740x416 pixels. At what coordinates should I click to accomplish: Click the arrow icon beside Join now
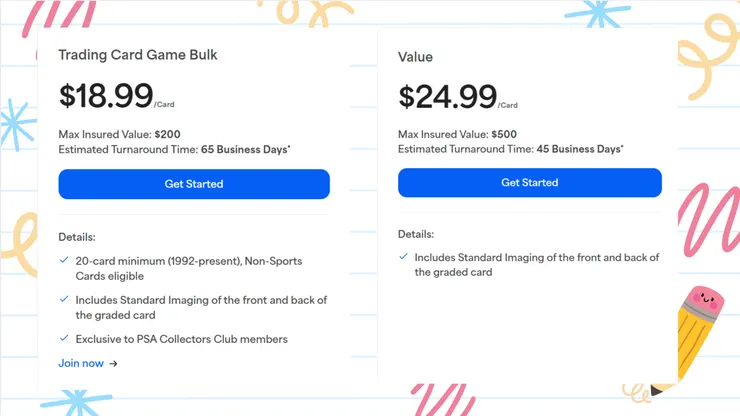coord(114,363)
